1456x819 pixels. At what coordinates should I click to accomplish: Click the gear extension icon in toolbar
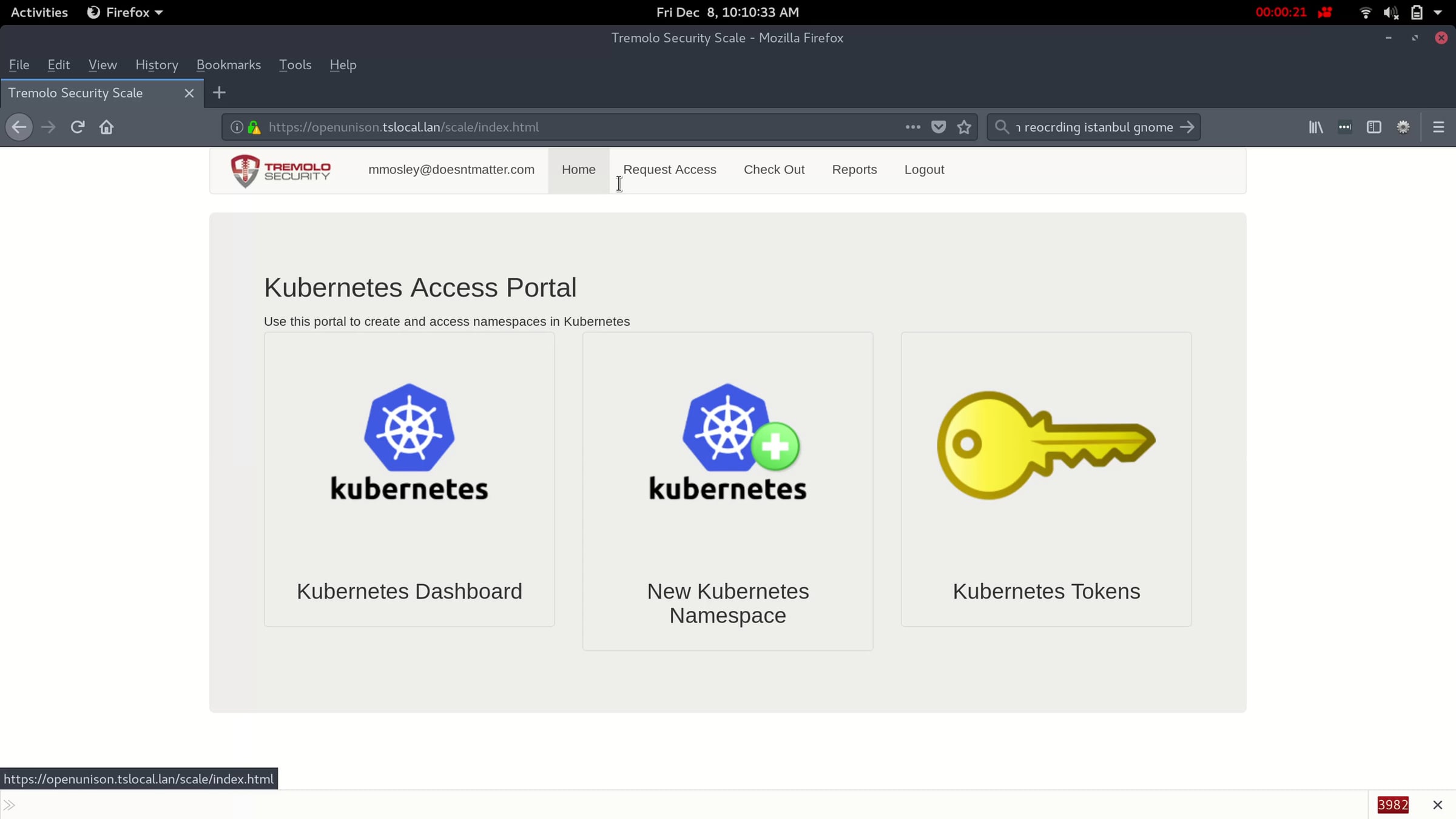pyautogui.click(x=1403, y=127)
